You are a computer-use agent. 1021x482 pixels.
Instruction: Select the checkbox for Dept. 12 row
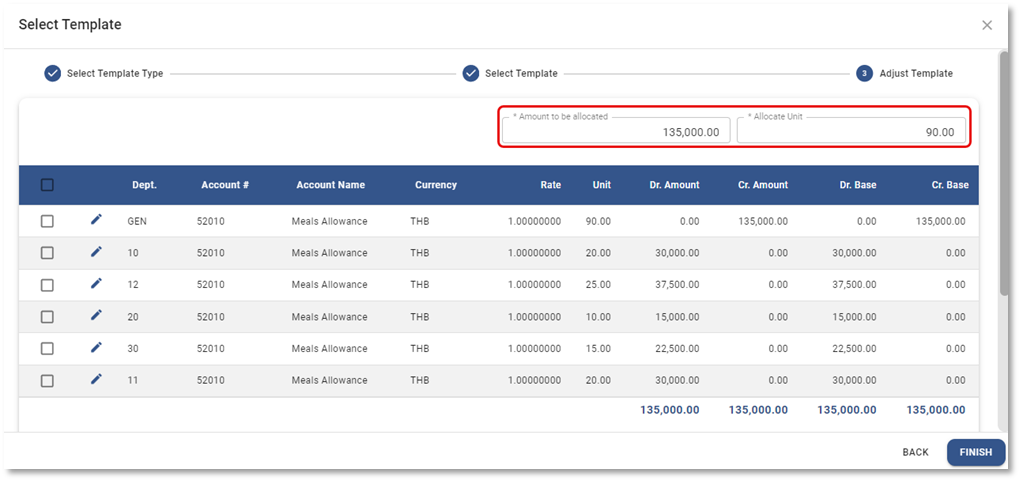pos(47,285)
